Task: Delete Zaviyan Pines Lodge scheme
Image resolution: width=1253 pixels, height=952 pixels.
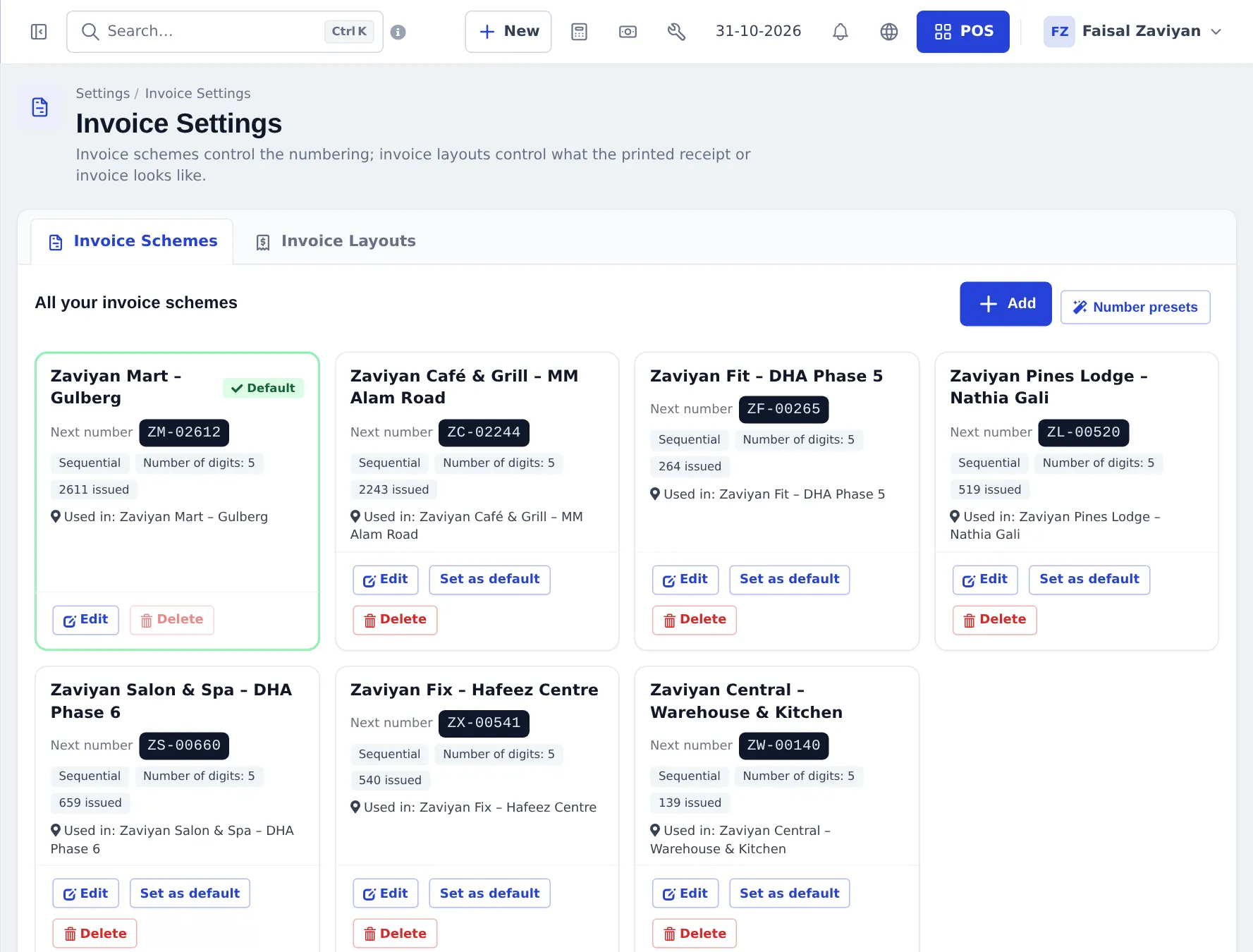Action: pos(995,620)
